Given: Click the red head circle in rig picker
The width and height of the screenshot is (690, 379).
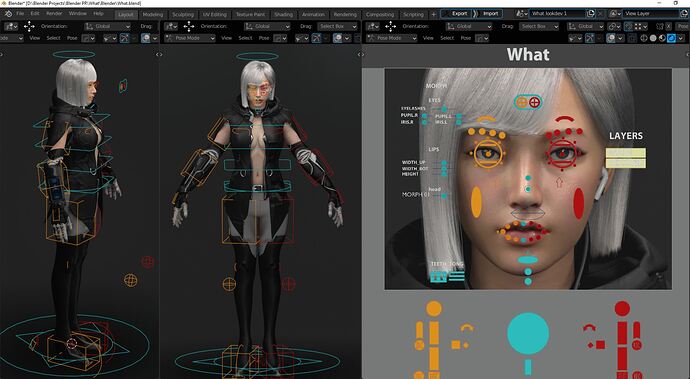Looking at the screenshot, I should click(622, 309).
